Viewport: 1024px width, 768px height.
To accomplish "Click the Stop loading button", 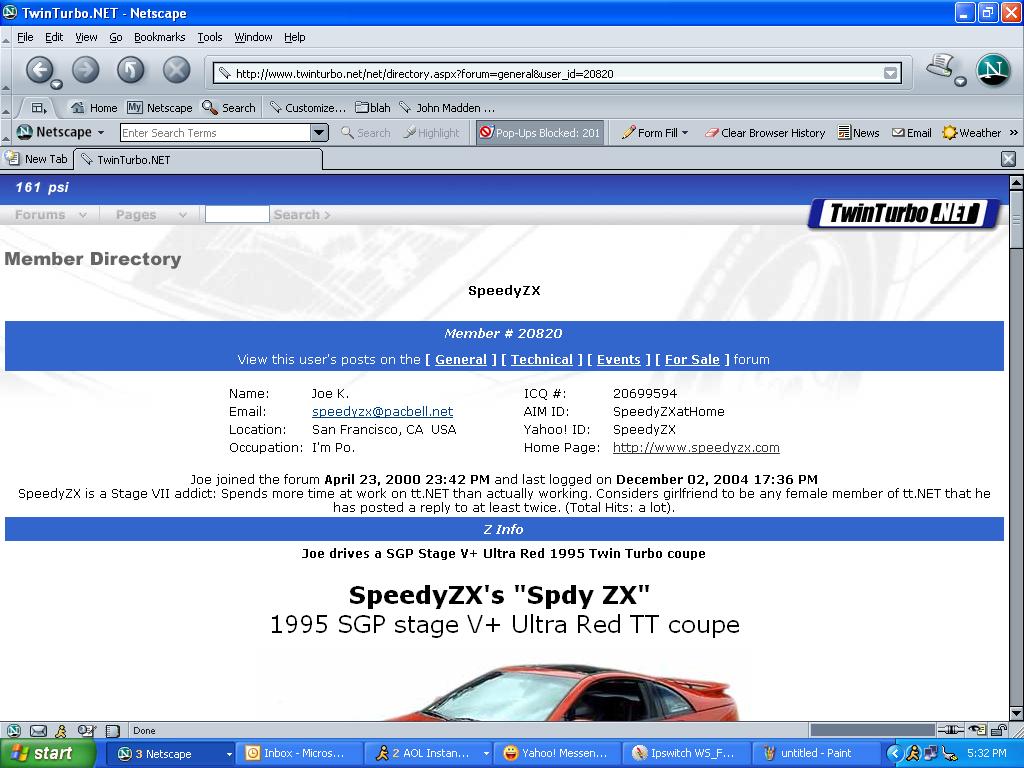I will point(176,70).
